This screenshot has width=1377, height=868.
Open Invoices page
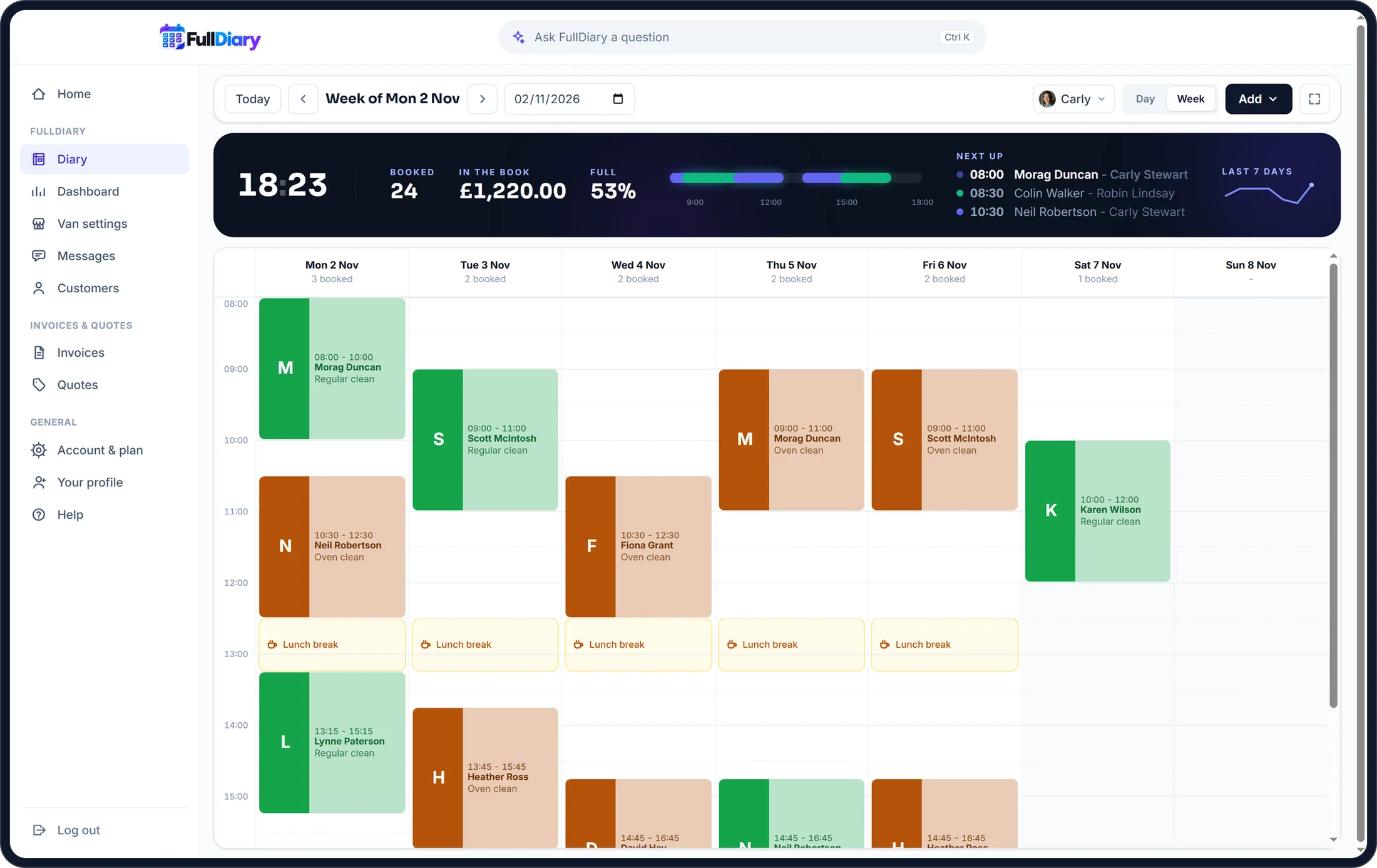(104, 352)
